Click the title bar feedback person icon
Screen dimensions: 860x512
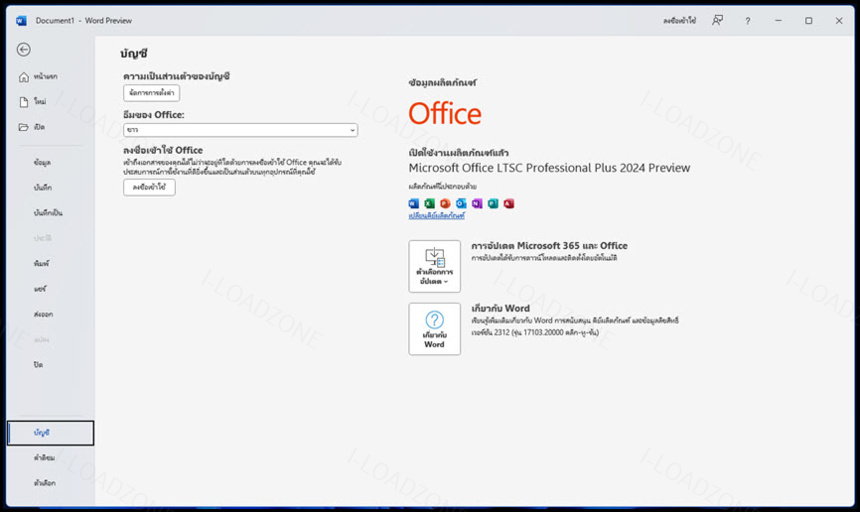(717, 21)
